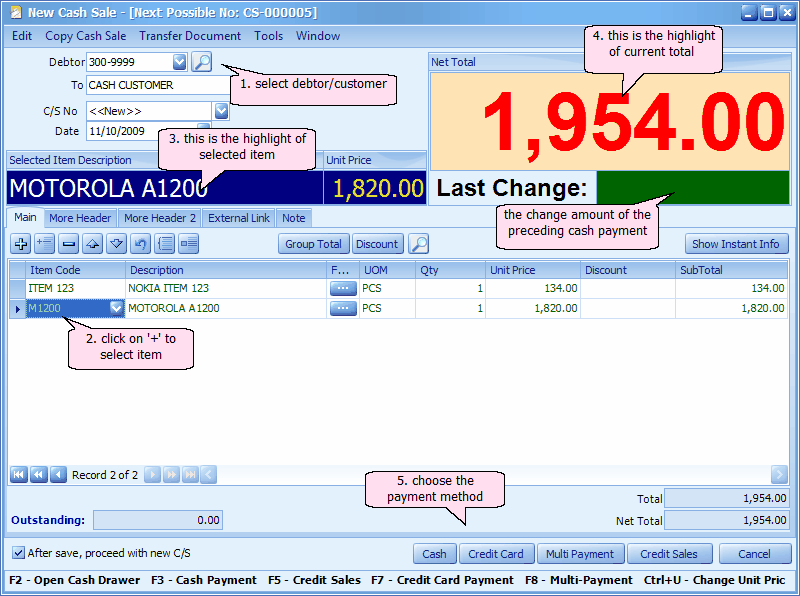Click the item search magnifier next to Discount

419,244
